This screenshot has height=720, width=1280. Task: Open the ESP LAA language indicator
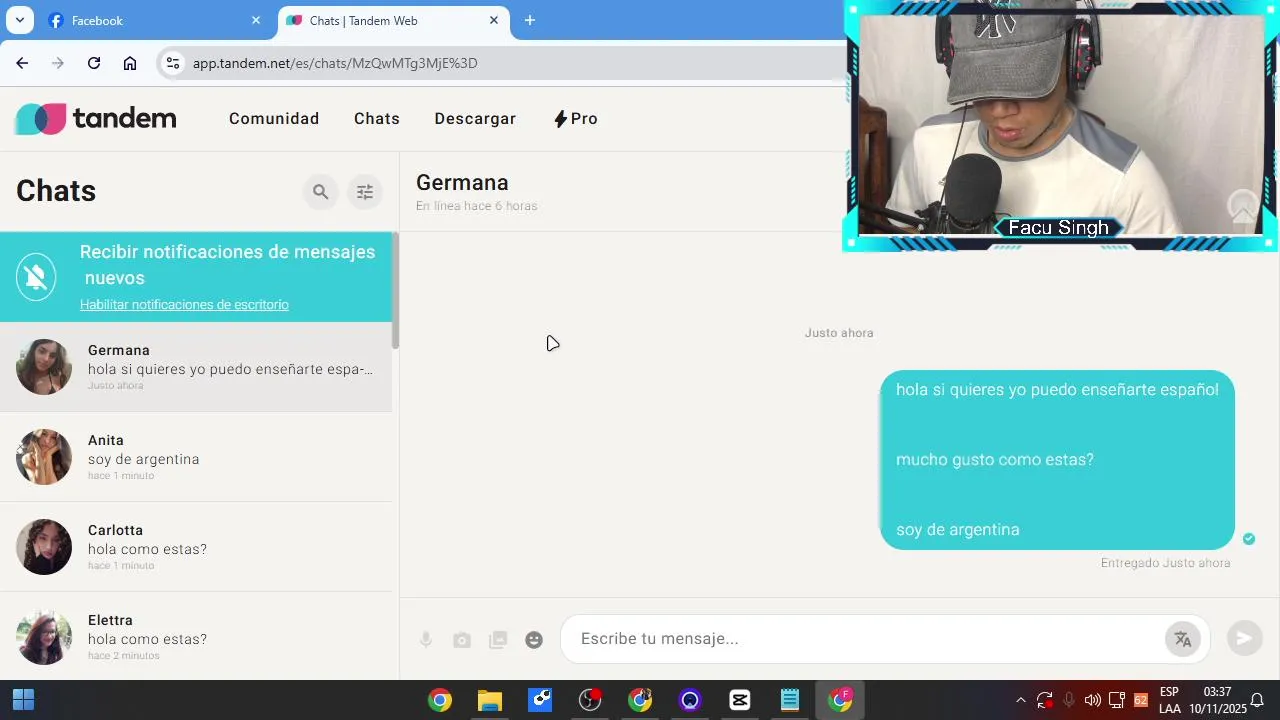click(x=1169, y=700)
